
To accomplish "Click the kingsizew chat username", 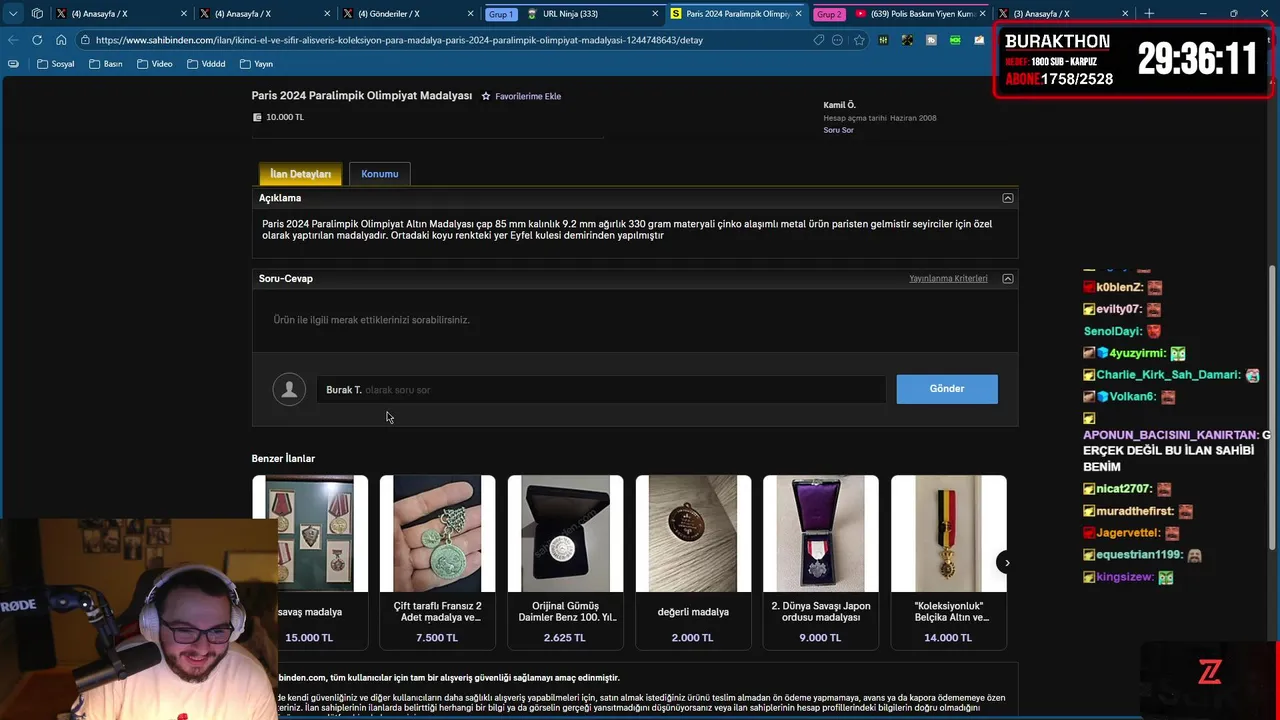I will [x=1125, y=577].
